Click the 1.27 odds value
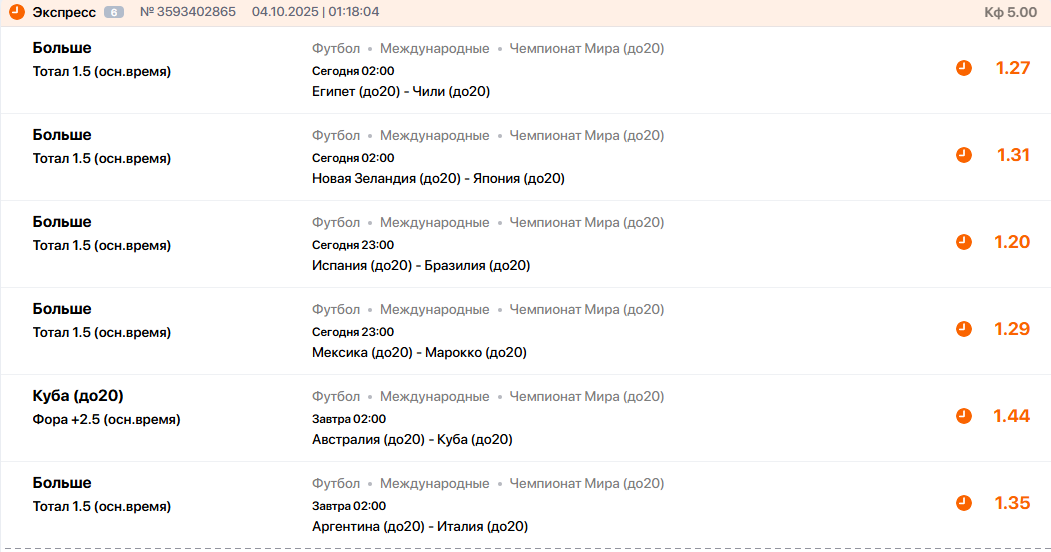The image size is (1051, 552). pyautogui.click(x=1012, y=68)
